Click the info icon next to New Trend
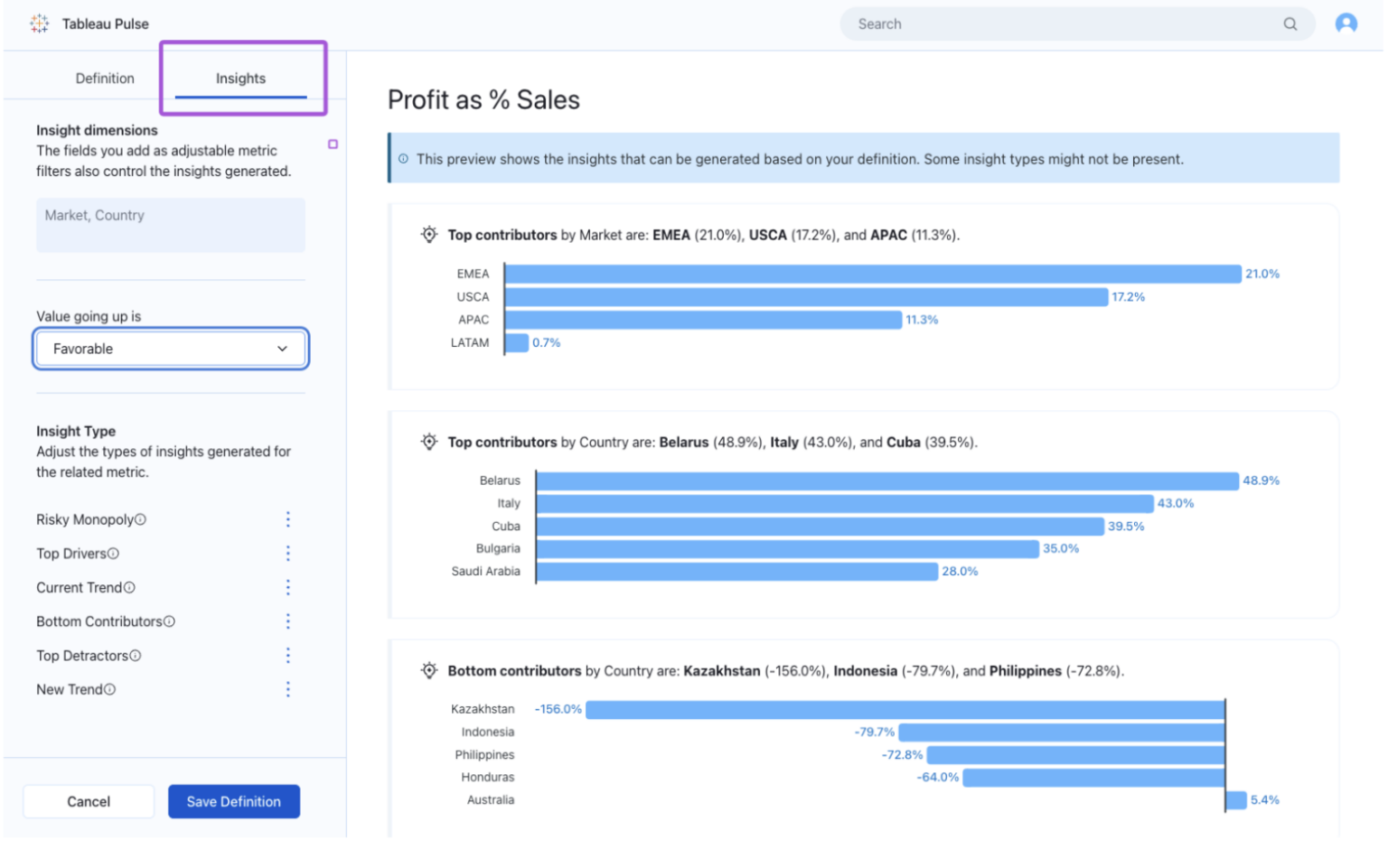Screen dimensions: 1388x868 tap(108, 689)
